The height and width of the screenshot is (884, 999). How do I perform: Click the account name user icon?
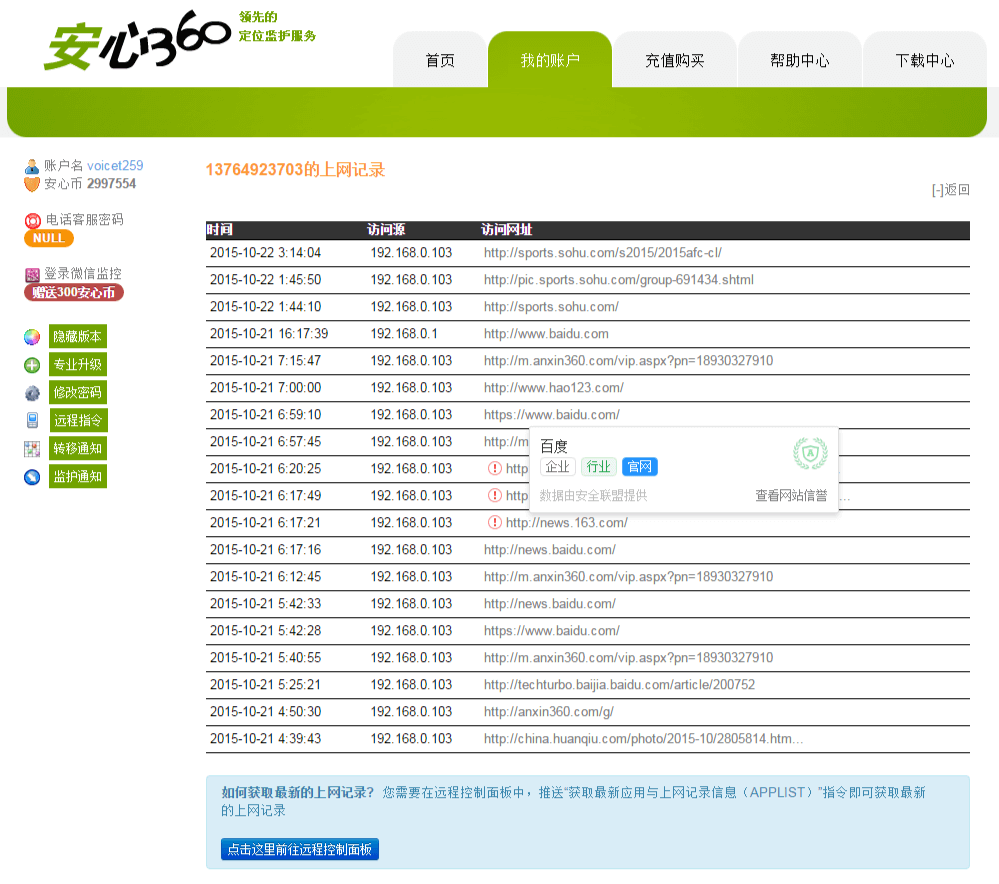coord(32,166)
